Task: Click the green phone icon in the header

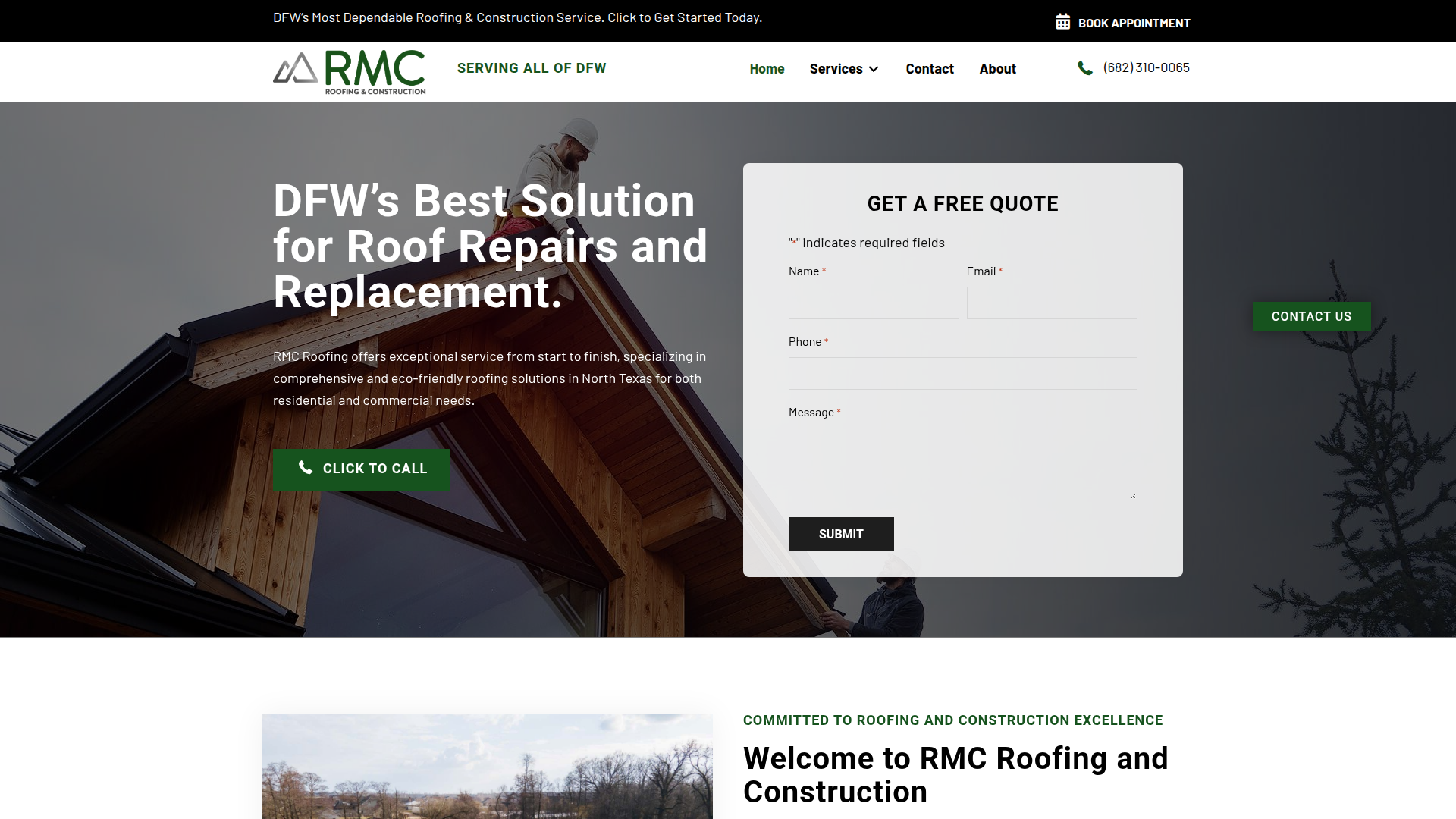Action: pos(1085,68)
